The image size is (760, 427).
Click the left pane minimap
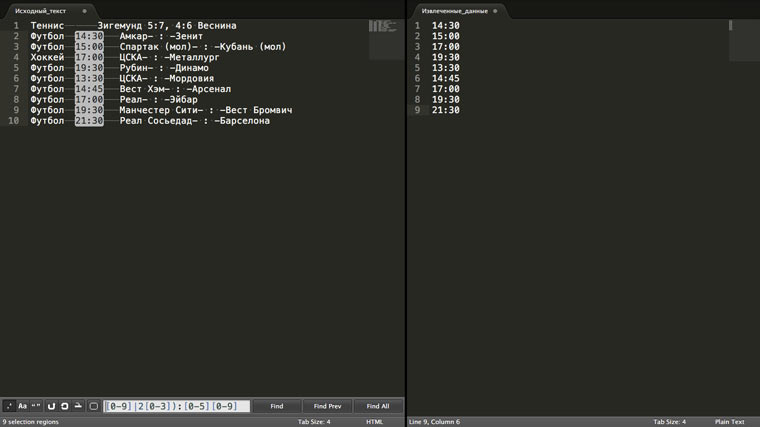[386, 39]
